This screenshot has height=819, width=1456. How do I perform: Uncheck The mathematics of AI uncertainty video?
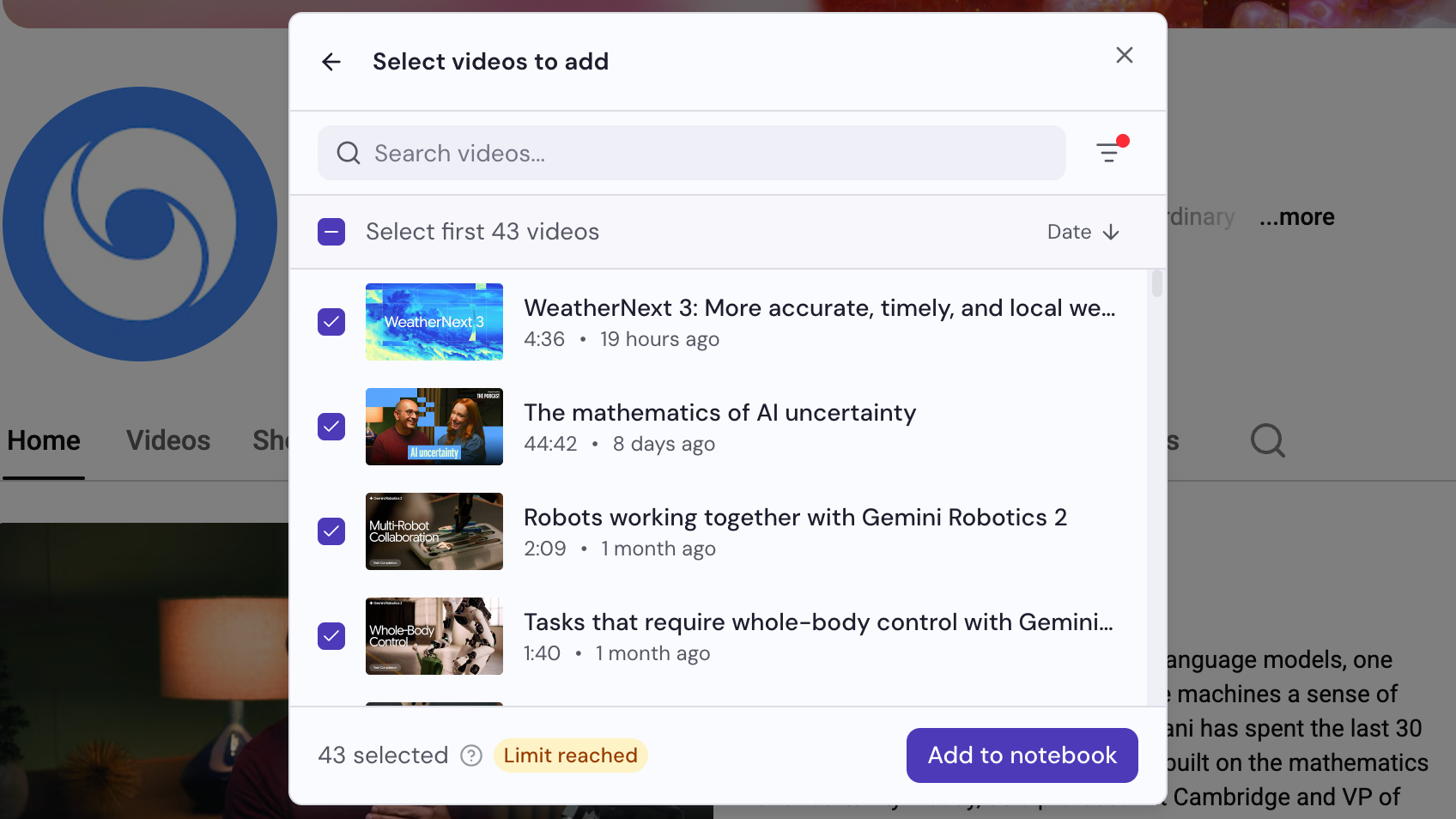point(331,427)
